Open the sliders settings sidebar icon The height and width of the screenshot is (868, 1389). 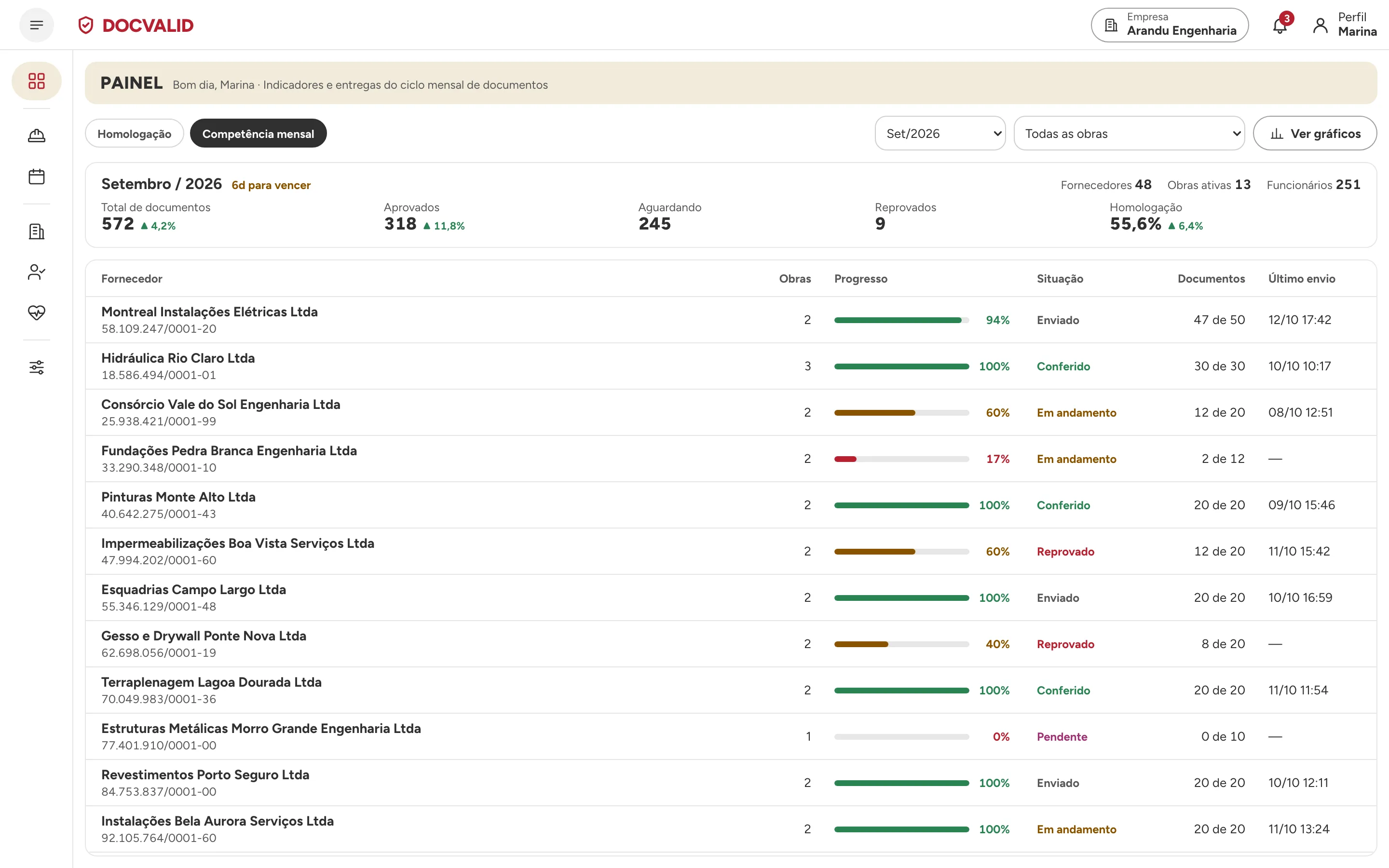click(x=37, y=367)
